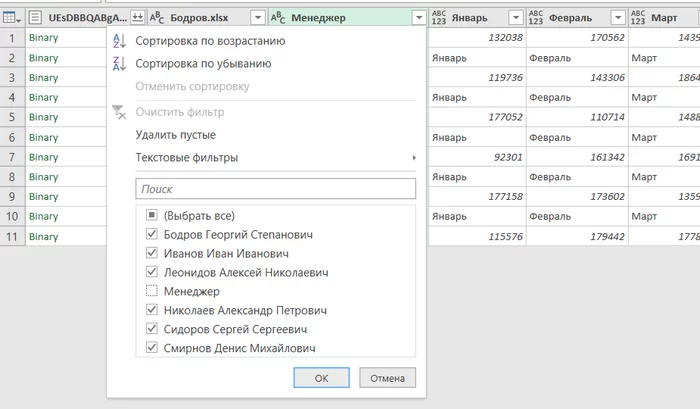Click the clear filter funnel icon
700x409 pixels.
(119, 112)
